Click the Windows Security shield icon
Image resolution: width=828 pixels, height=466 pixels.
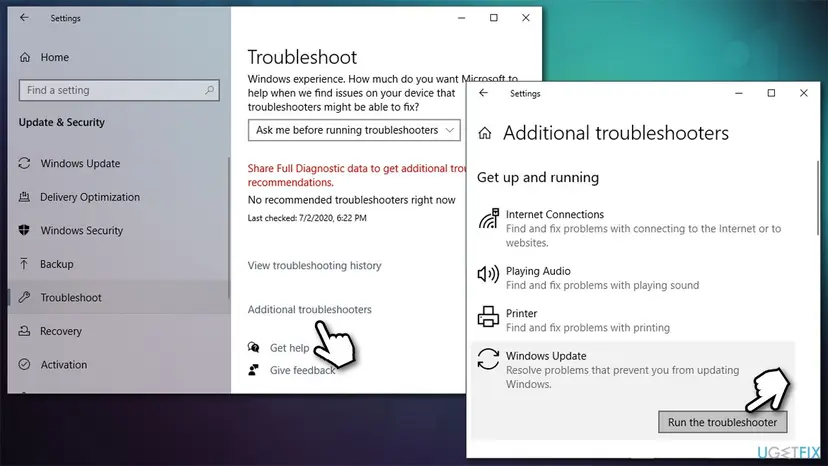tap(24, 230)
